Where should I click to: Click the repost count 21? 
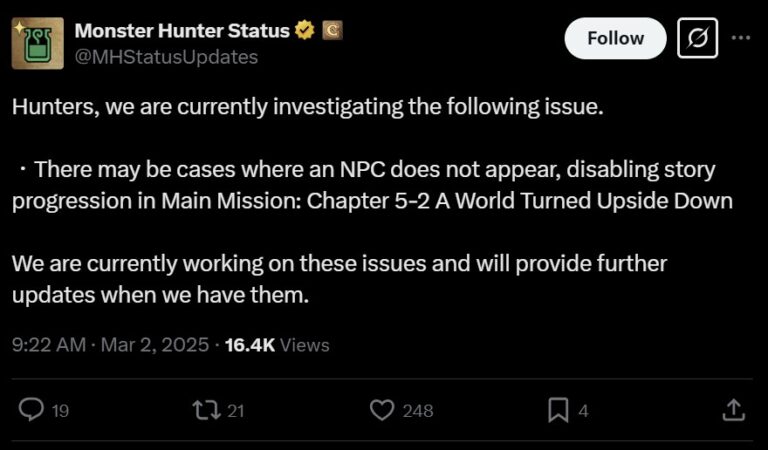236,410
